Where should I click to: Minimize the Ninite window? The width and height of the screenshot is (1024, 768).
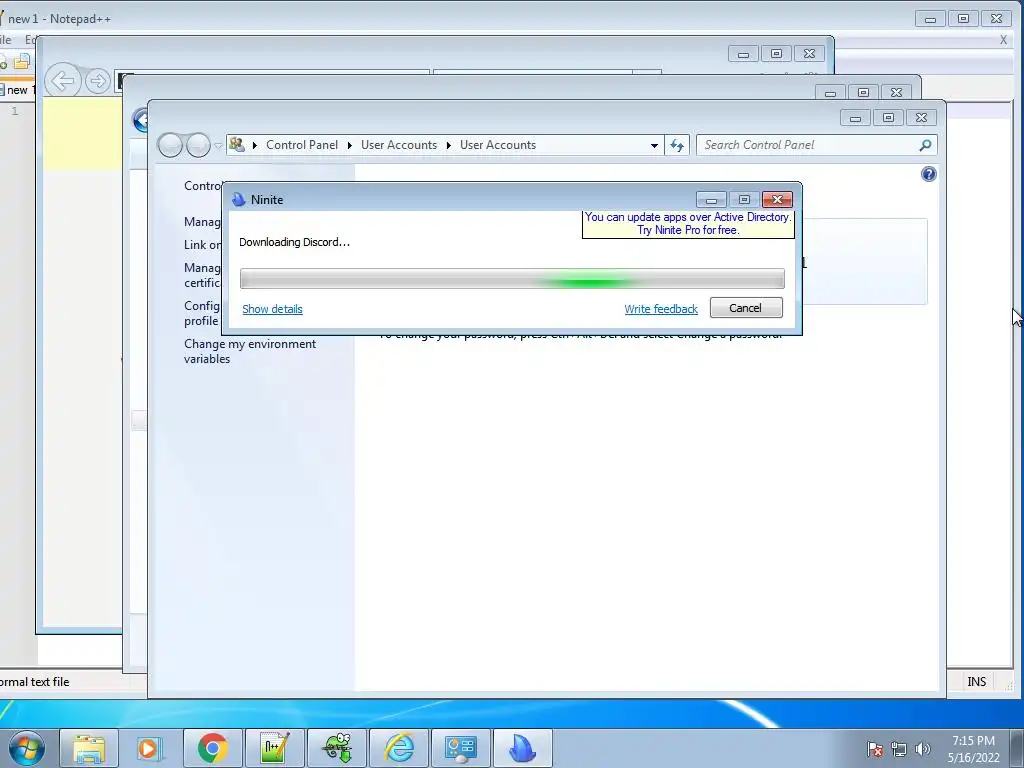[712, 200]
